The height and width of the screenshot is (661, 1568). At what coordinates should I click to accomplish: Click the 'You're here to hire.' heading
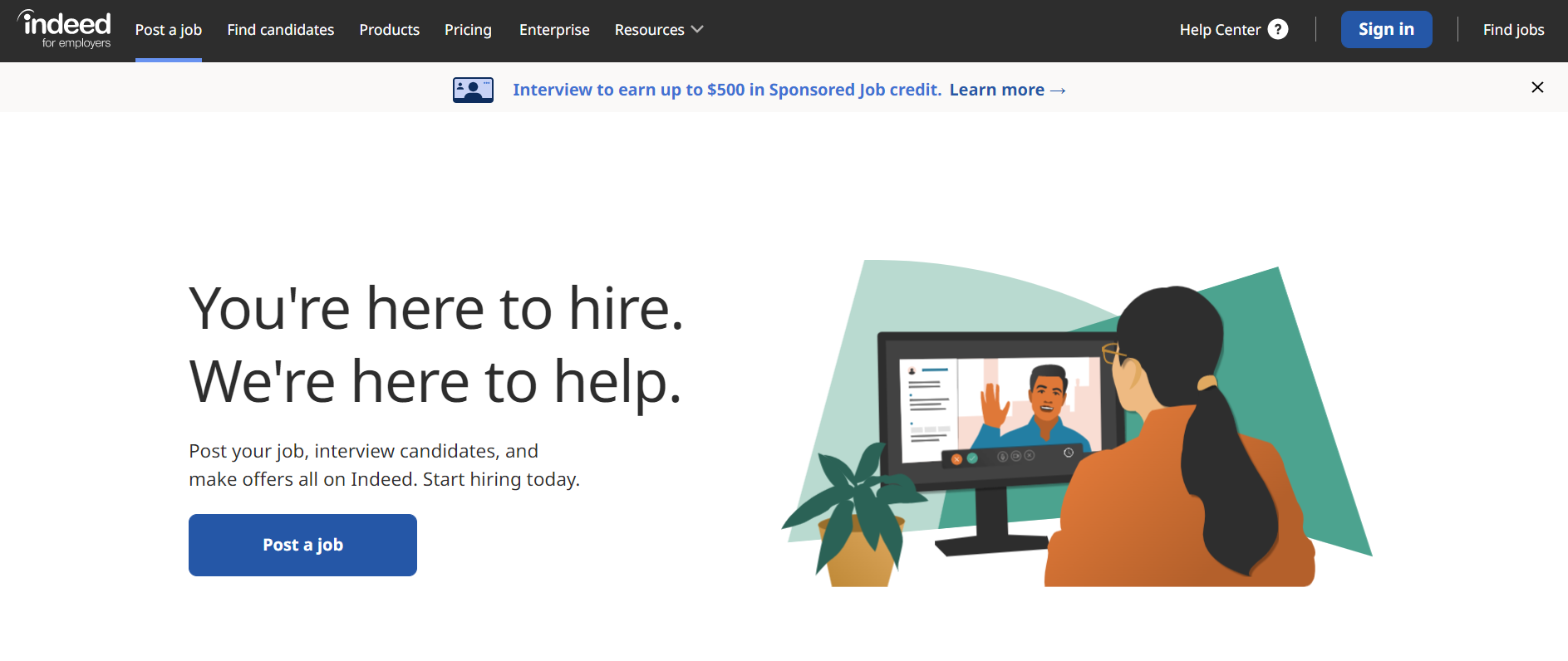[436, 308]
